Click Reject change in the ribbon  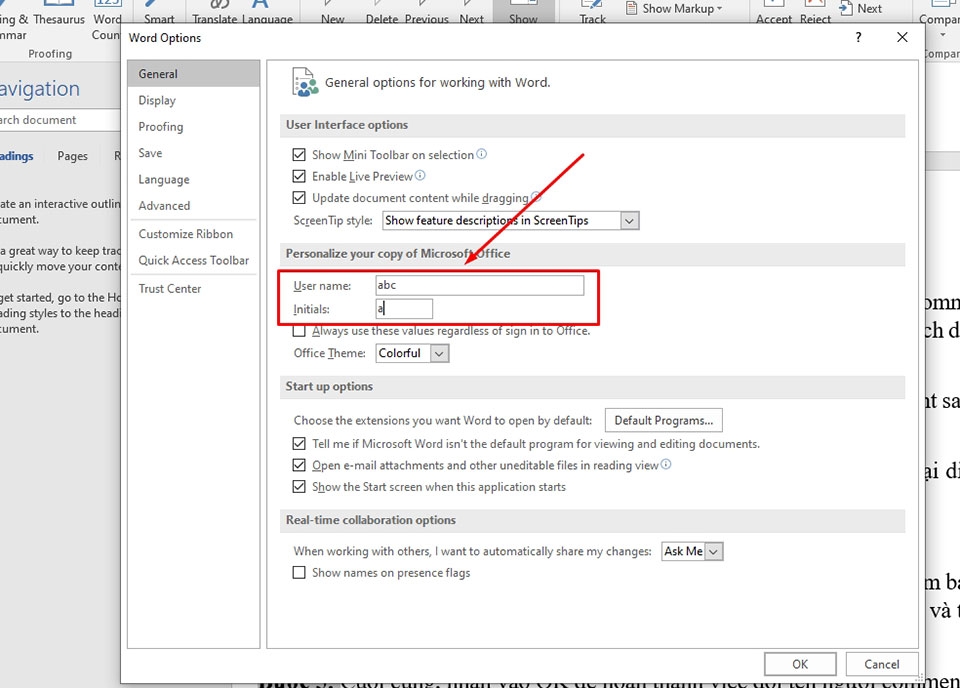(x=816, y=13)
